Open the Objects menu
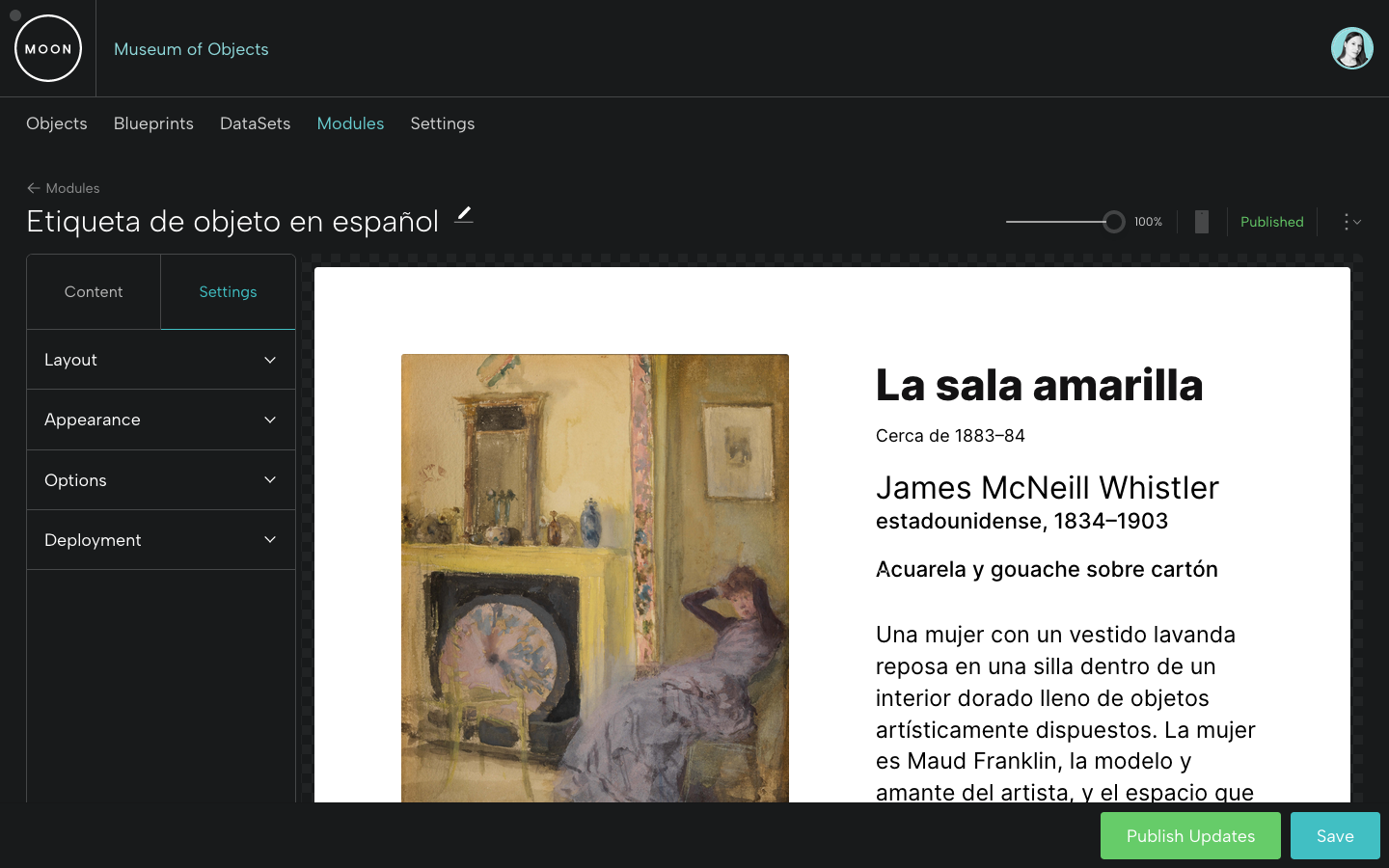This screenshot has width=1389, height=868. click(57, 123)
